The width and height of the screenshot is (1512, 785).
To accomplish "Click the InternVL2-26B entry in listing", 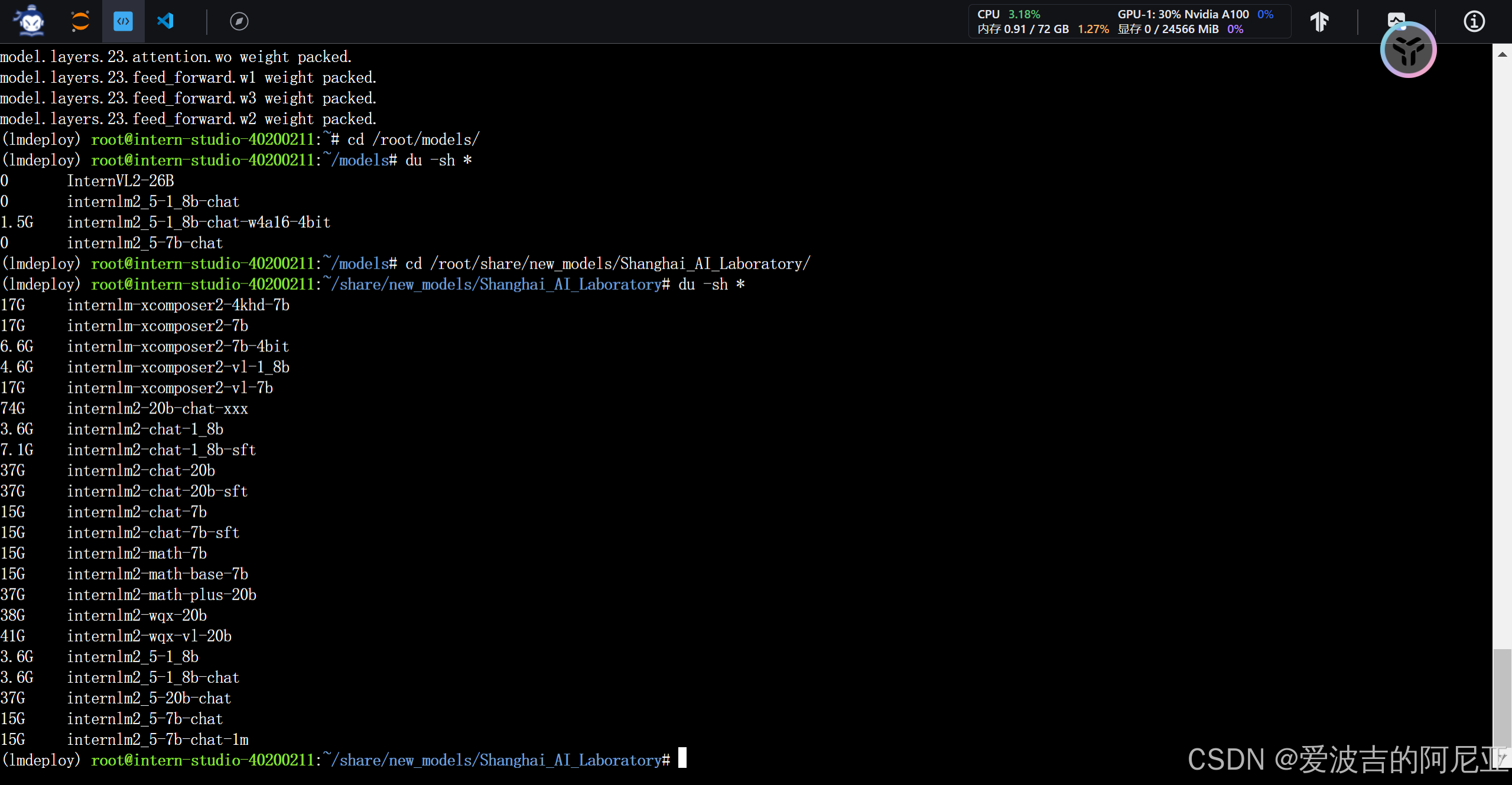I will 120,181.
